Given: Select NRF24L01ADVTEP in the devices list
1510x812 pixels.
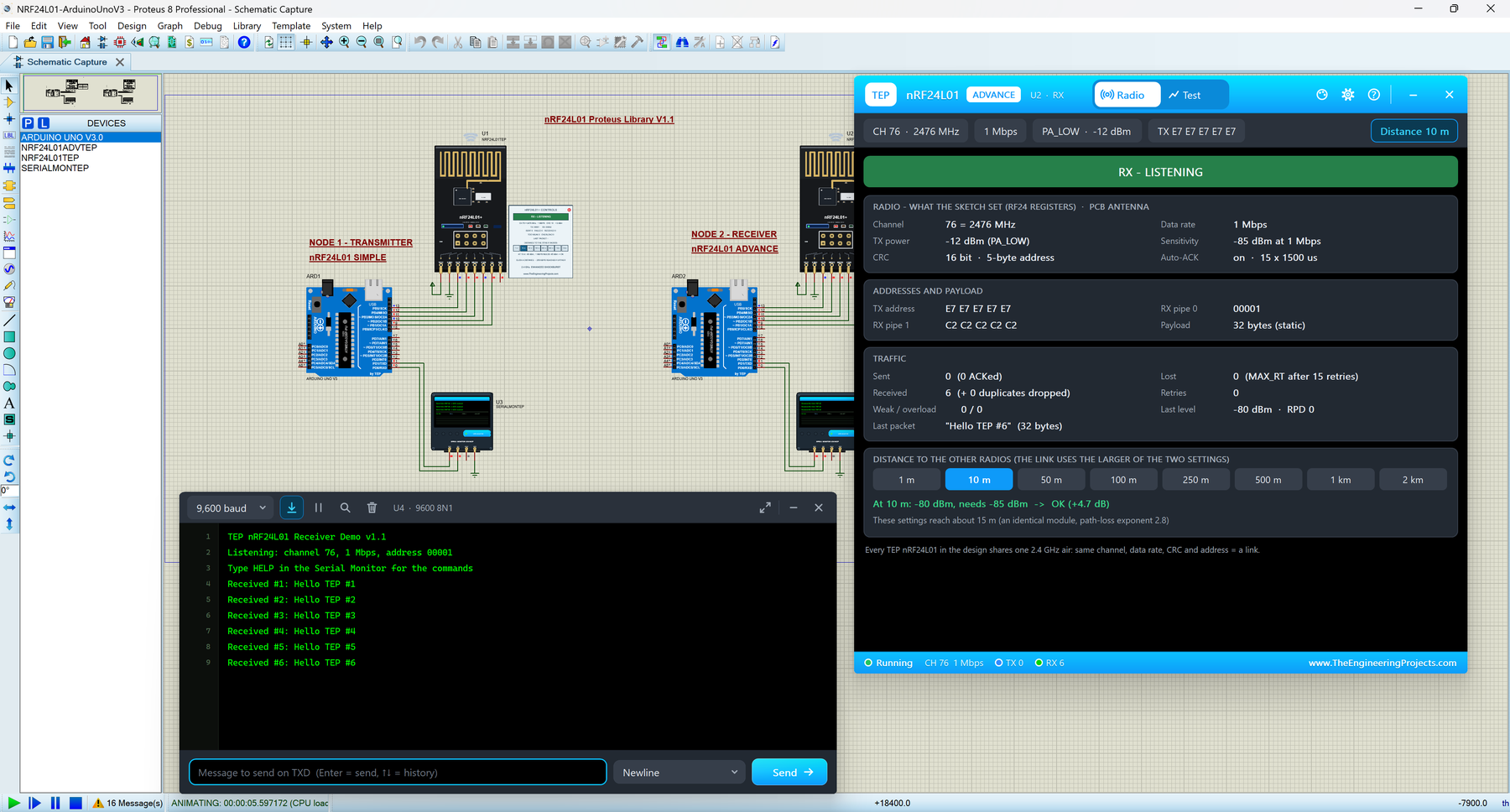Looking at the screenshot, I should pyautogui.click(x=59, y=148).
